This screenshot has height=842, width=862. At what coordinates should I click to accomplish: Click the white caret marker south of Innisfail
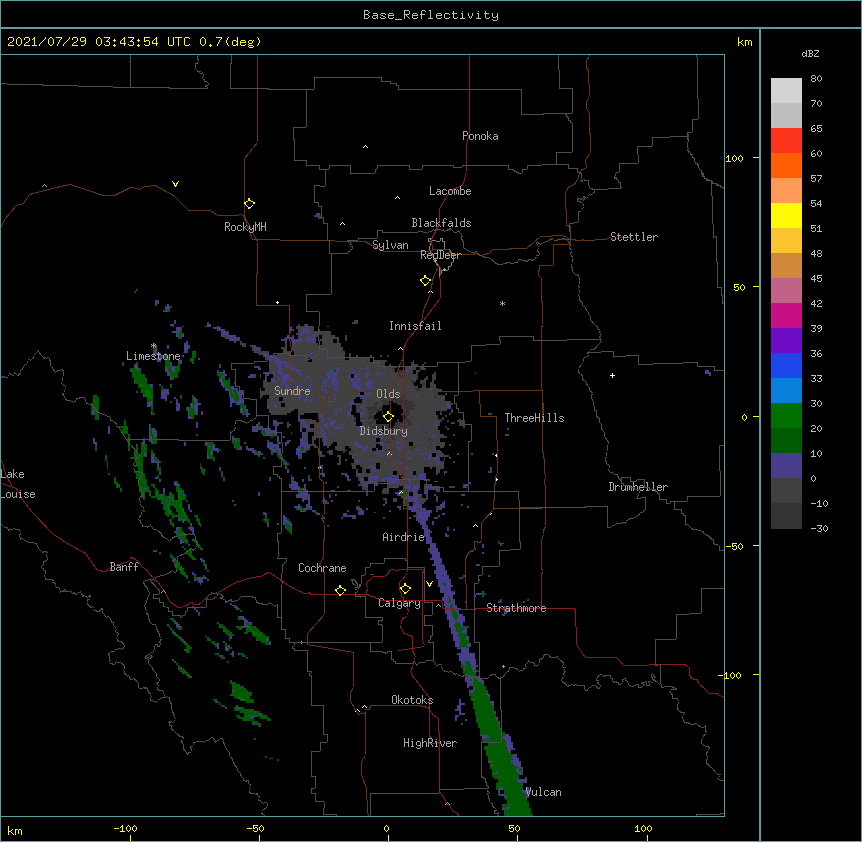pyautogui.click(x=400, y=348)
